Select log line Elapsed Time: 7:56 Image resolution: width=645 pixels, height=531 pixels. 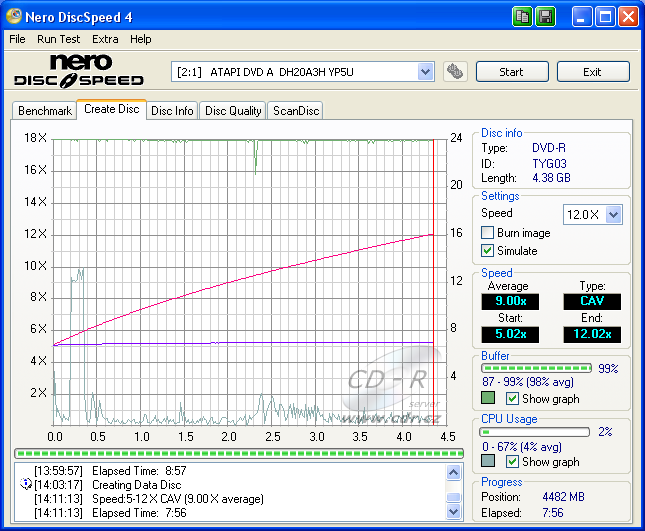pyautogui.click(x=139, y=513)
